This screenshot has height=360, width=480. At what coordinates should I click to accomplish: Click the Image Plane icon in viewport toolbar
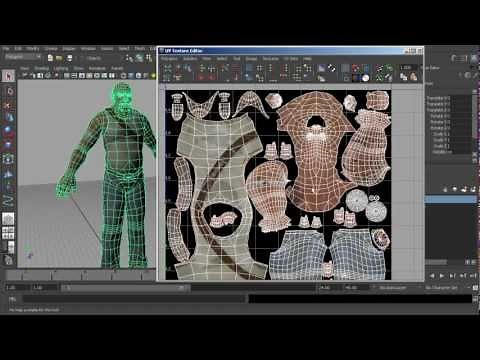click(48, 76)
